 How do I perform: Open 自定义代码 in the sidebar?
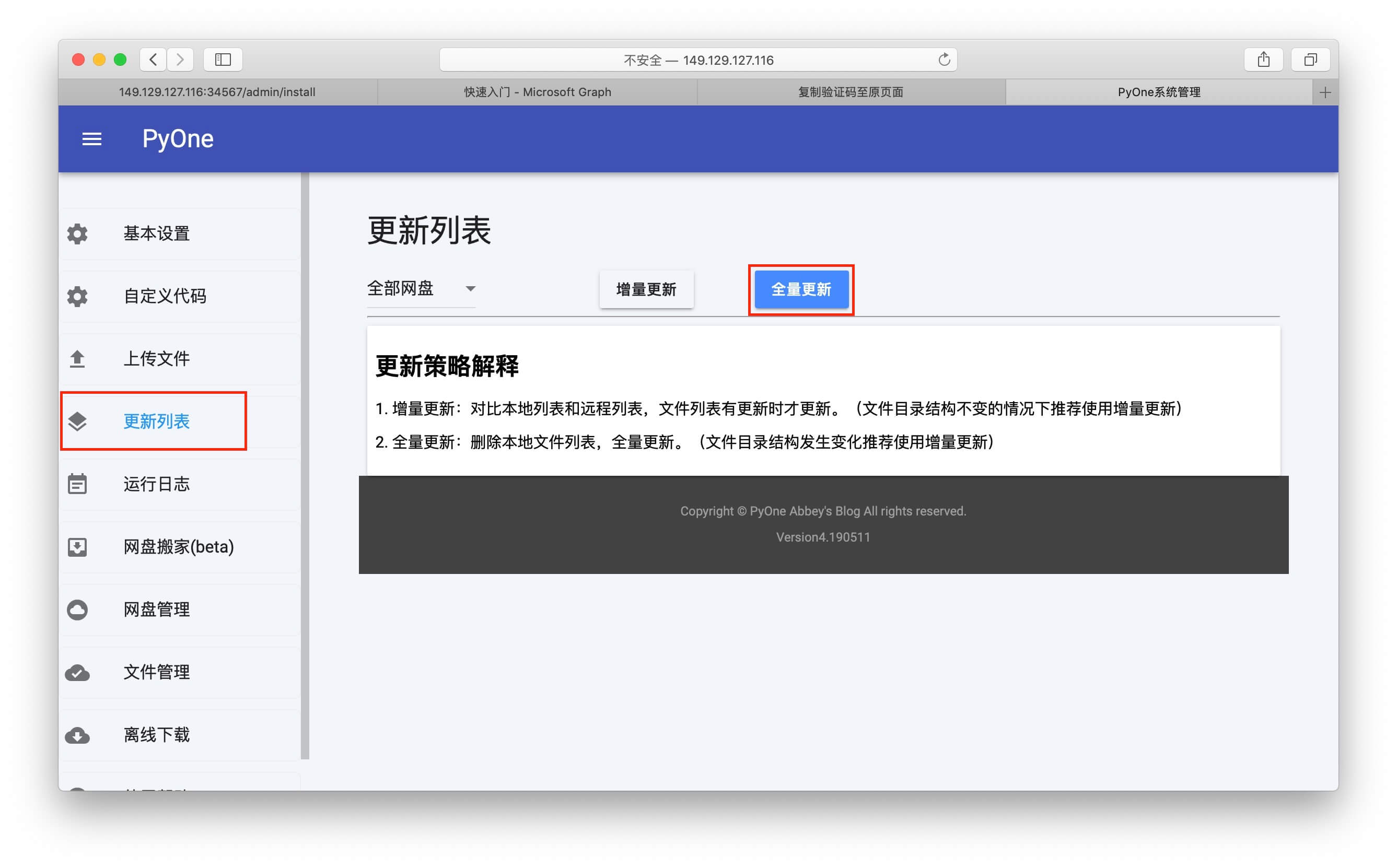(x=165, y=296)
